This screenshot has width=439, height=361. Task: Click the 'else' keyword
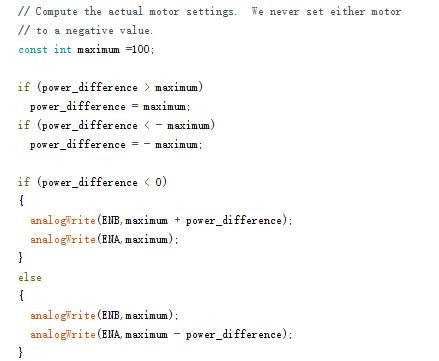click(30, 277)
